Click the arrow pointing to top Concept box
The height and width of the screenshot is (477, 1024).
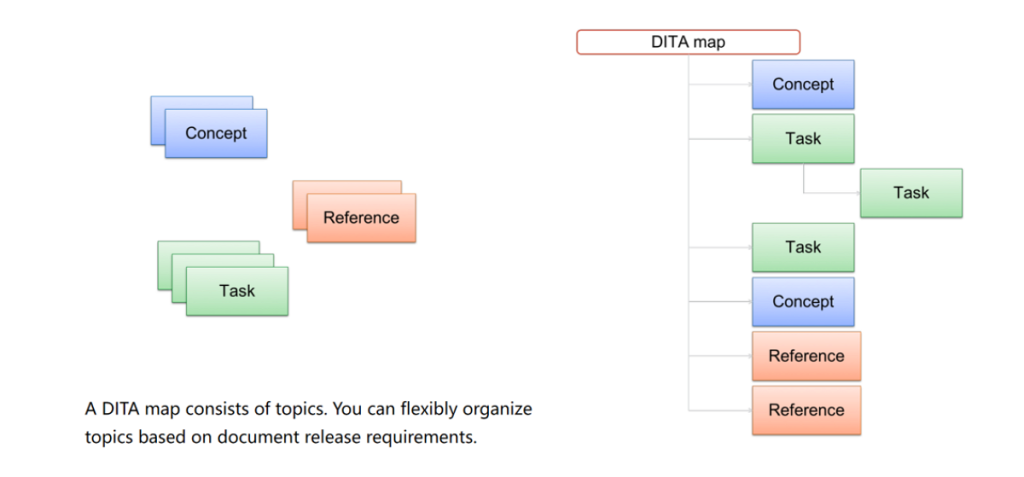pyautogui.click(x=720, y=84)
